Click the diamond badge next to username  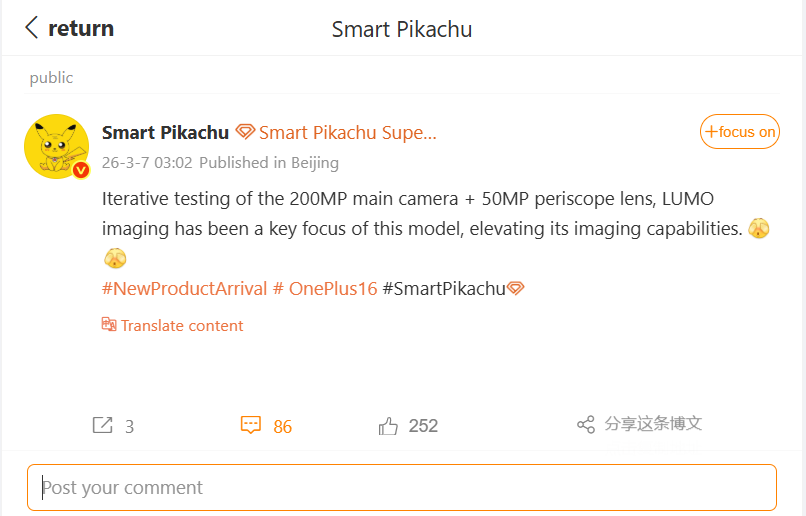pyautogui.click(x=245, y=133)
